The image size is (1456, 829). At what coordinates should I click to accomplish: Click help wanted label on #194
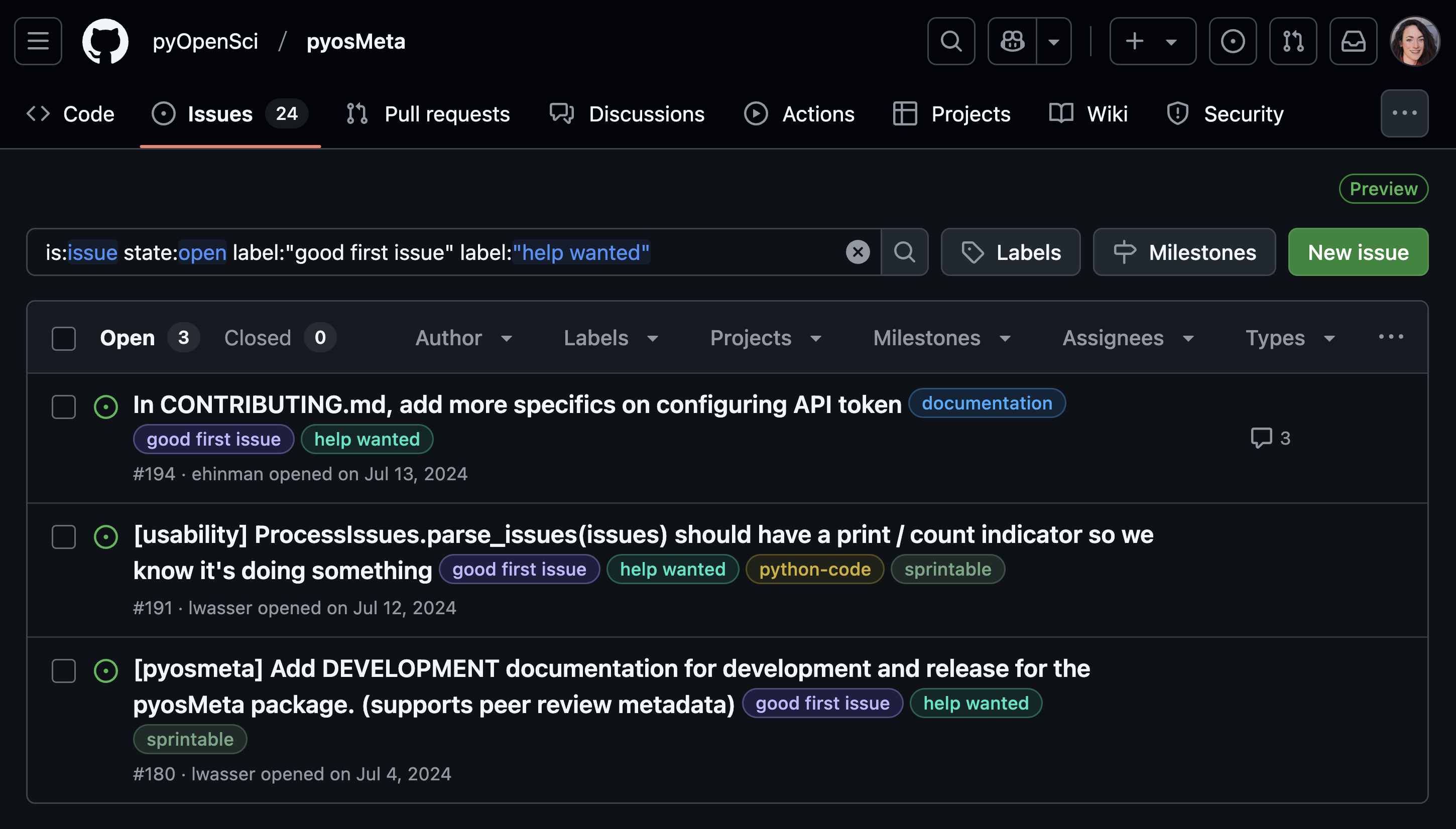(367, 439)
